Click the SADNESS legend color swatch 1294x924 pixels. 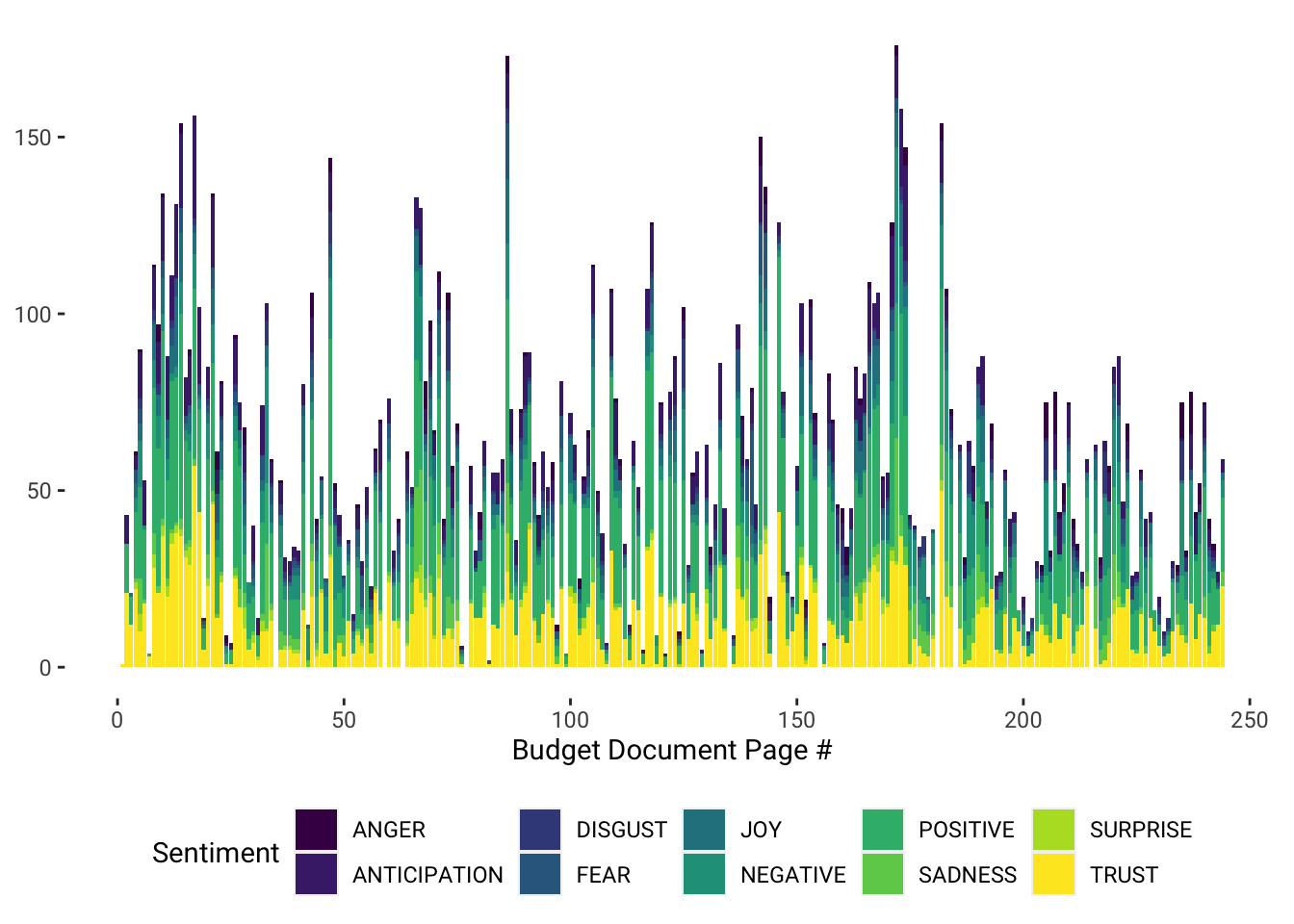[883, 874]
